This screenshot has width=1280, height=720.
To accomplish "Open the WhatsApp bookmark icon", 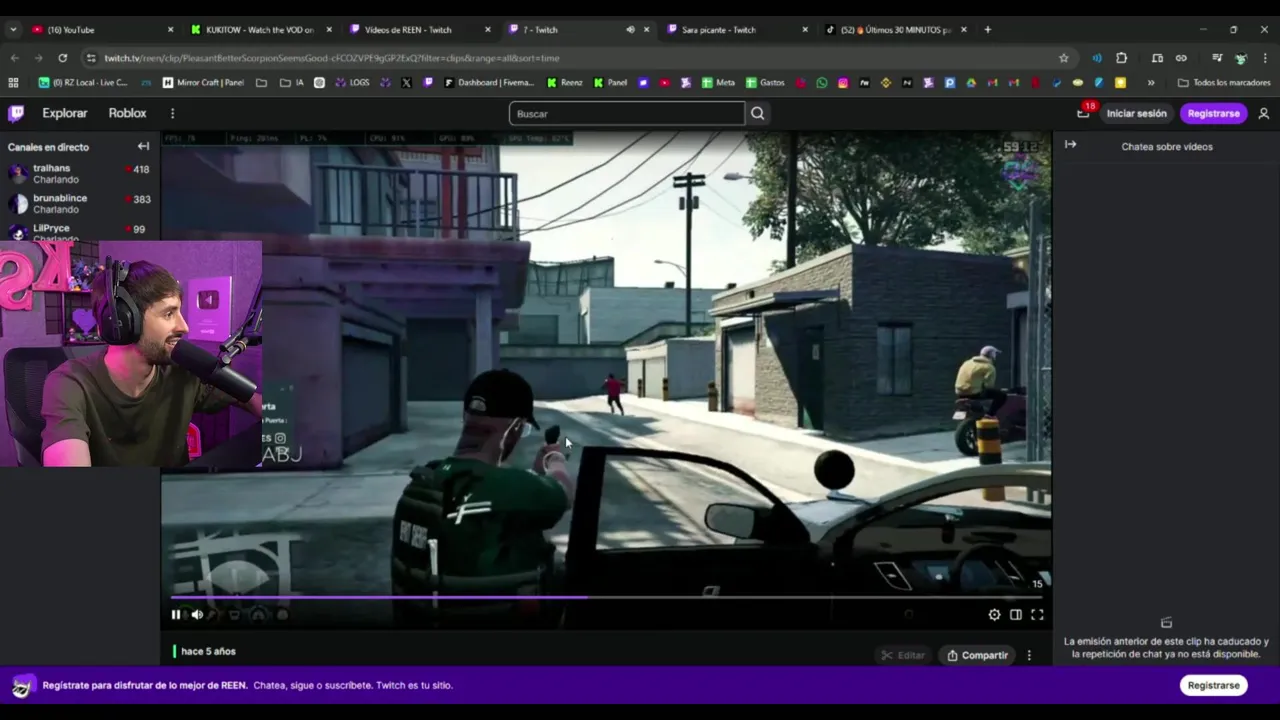I will 822,83.
